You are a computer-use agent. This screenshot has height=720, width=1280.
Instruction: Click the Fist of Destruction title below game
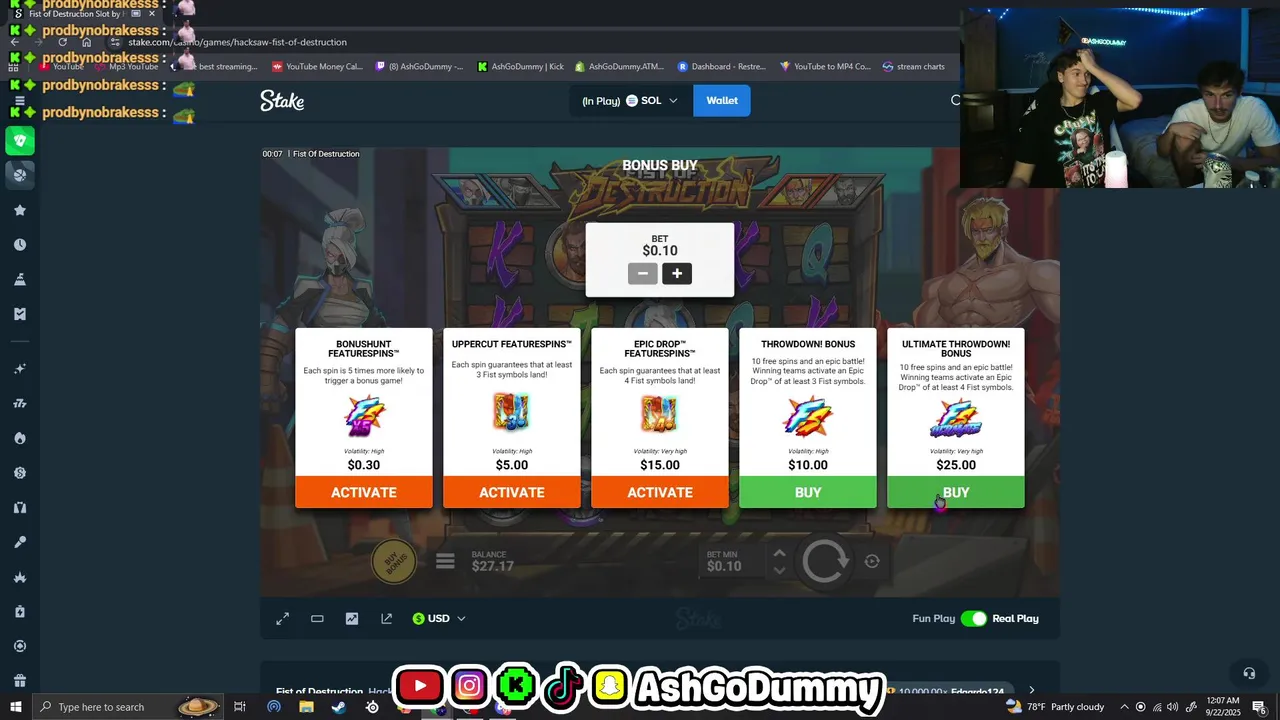tap(319, 691)
